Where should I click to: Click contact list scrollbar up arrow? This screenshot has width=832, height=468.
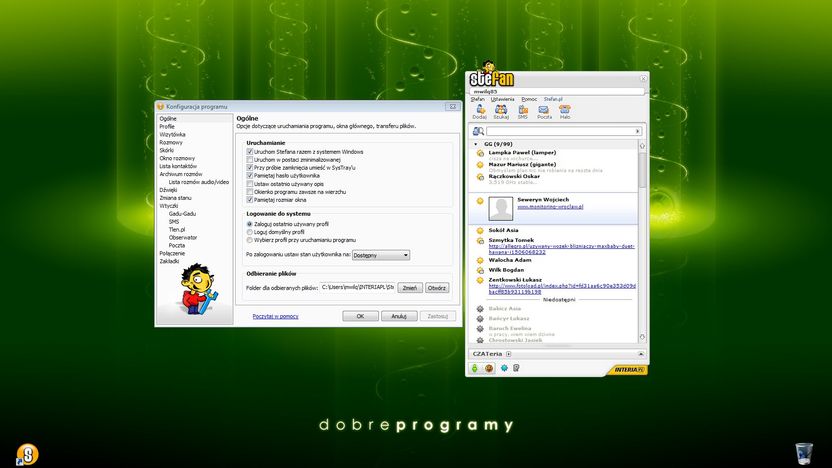coord(642,146)
